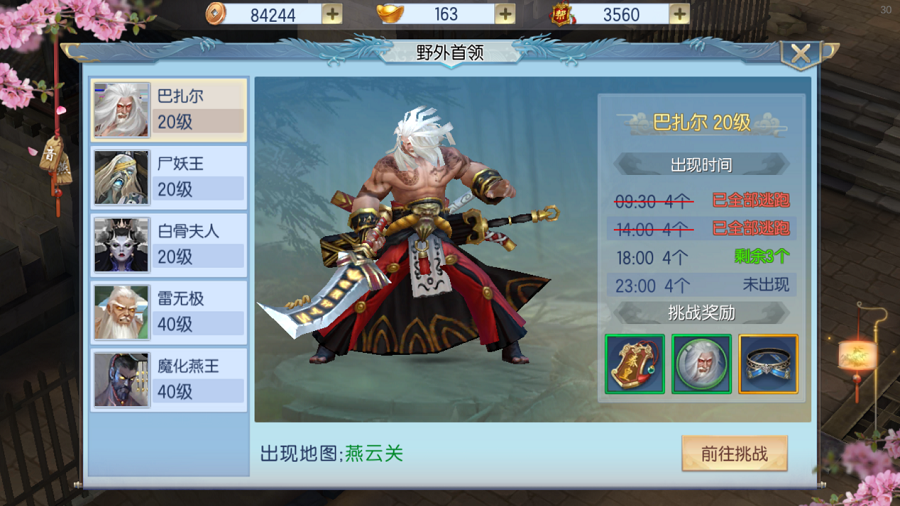Viewport: 900px width, 506px height.
Task: Select 尸妖王 20级 in boss list
Action: 169,177
